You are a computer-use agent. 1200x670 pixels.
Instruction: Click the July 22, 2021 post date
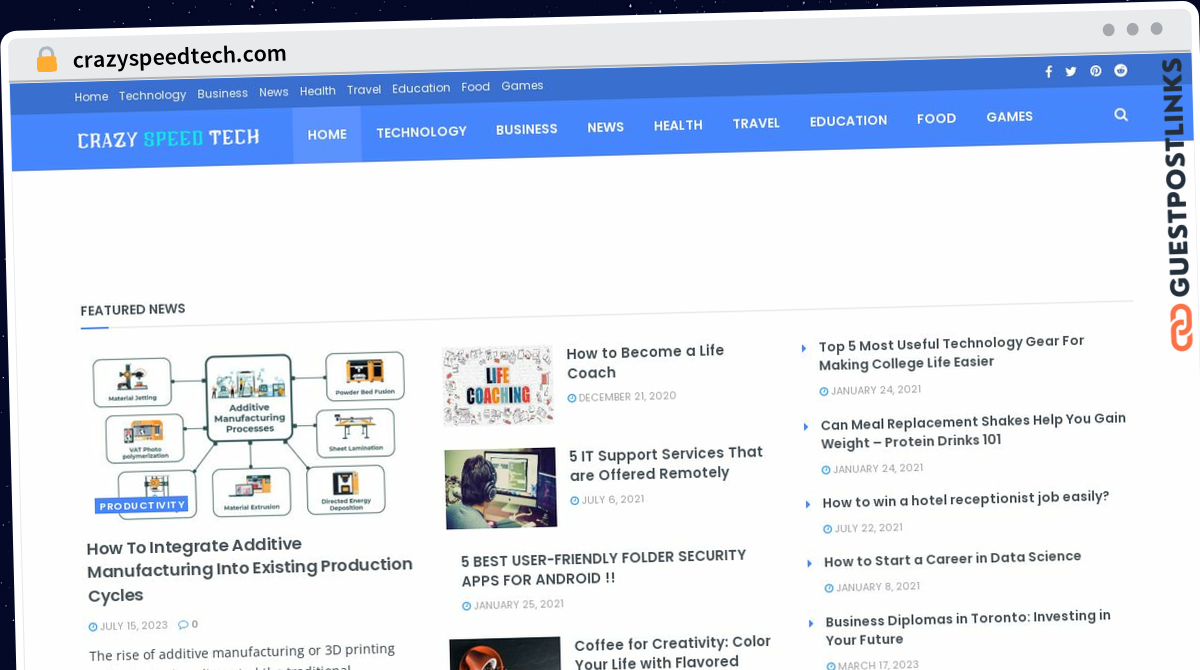(868, 528)
